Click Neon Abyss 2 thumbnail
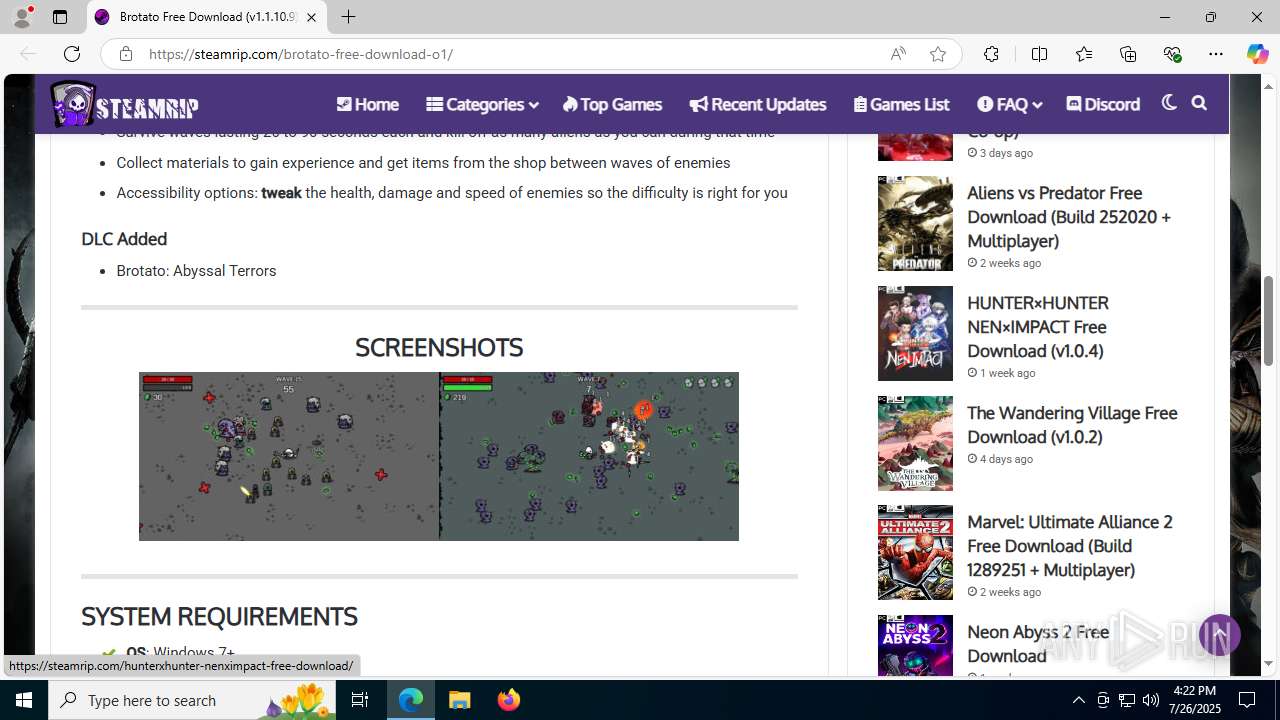The height and width of the screenshot is (720, 1280). pyautogui.click(x=915, y=646)
